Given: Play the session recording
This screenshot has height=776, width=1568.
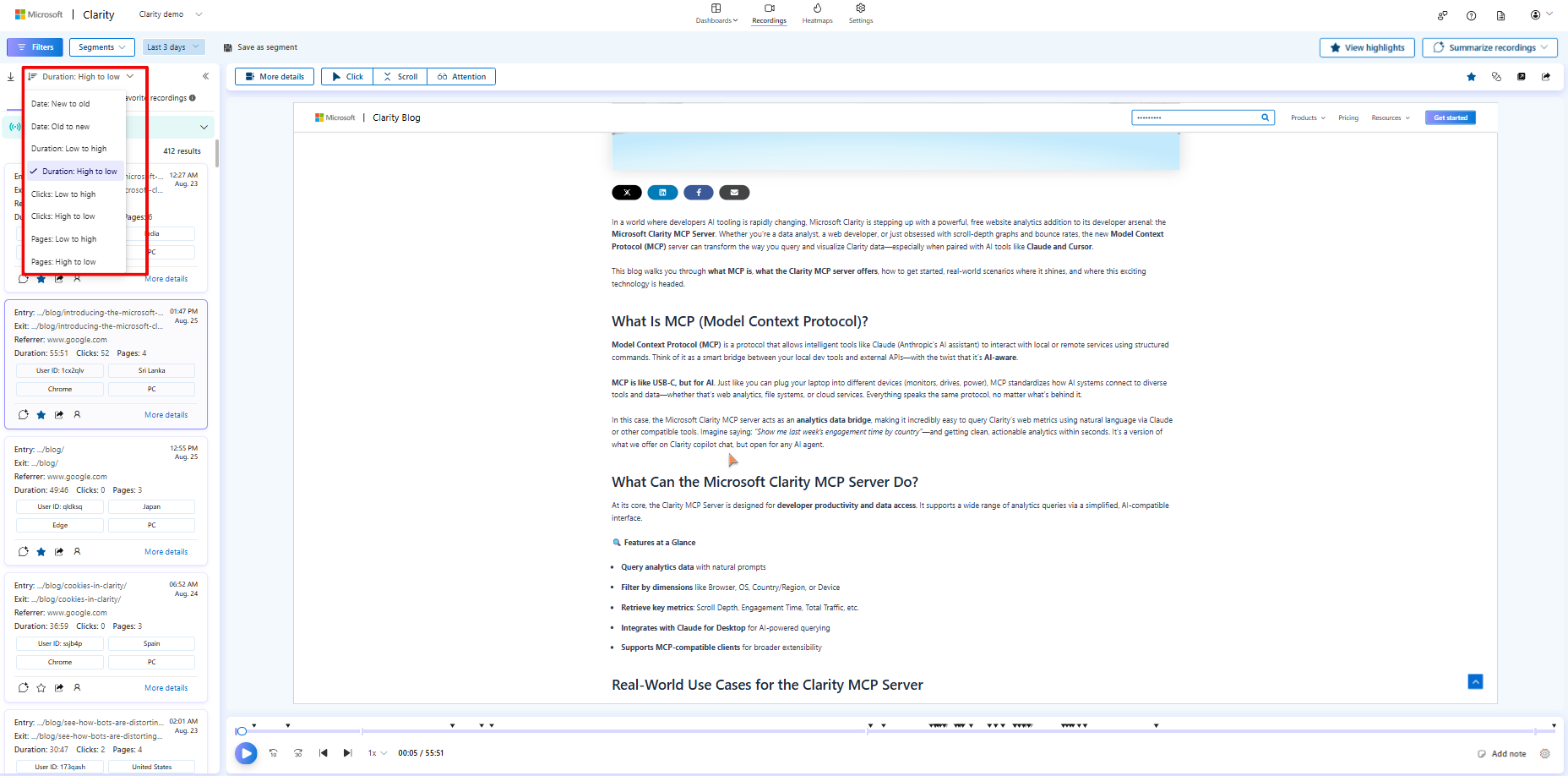Looking at the screenshot, I should click(x=246, y=753).
